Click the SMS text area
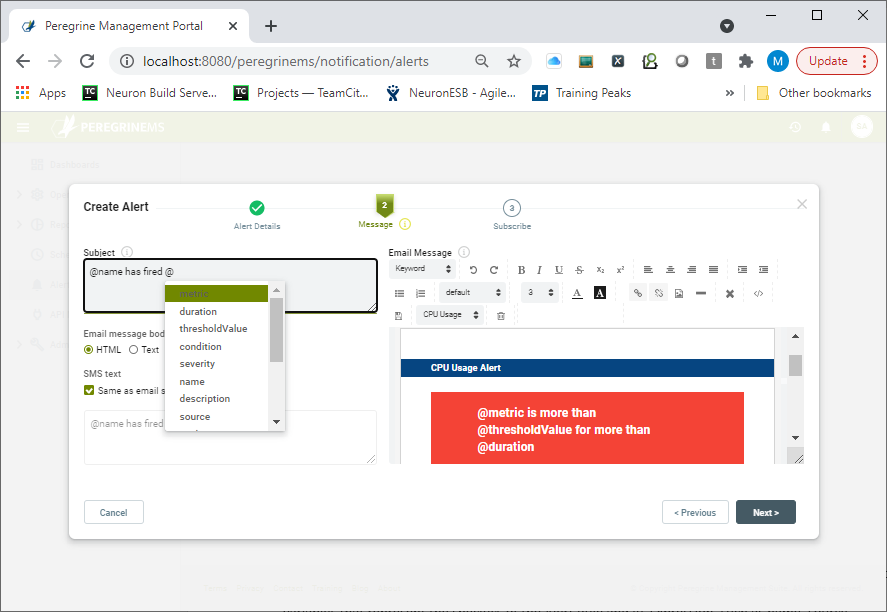The height and width of the screenshot is (612, 887). tap(230, 437)
